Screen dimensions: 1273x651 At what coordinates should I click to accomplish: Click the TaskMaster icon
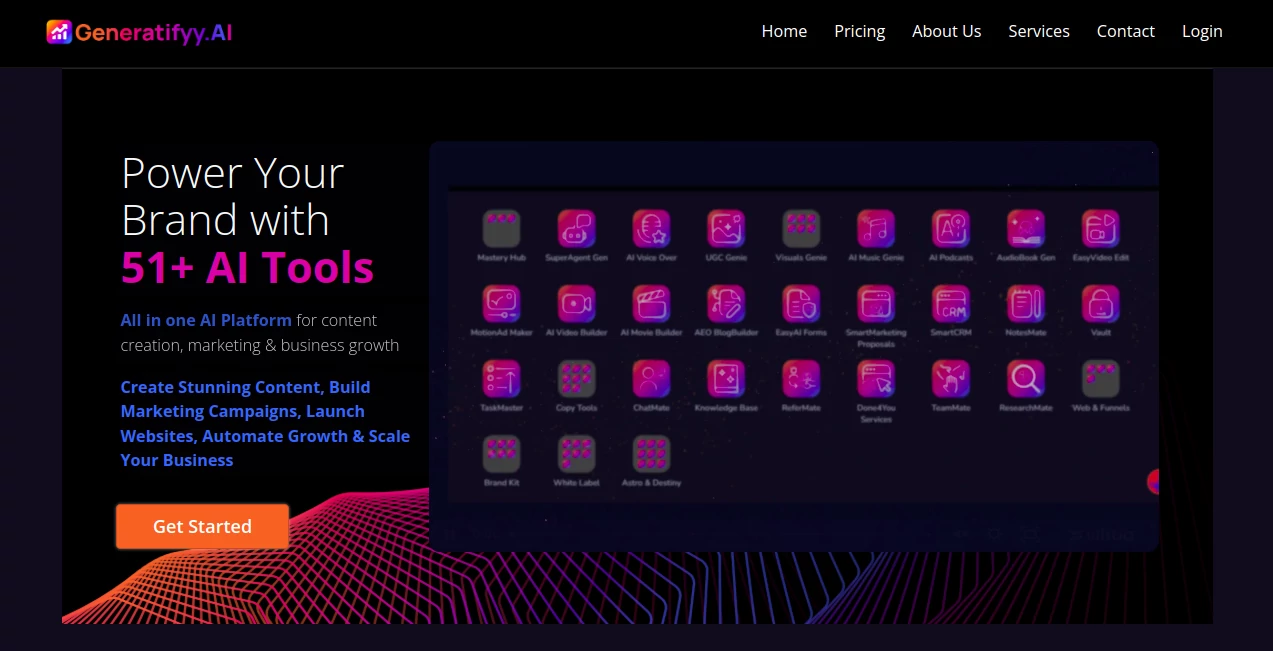click(501, 378)
